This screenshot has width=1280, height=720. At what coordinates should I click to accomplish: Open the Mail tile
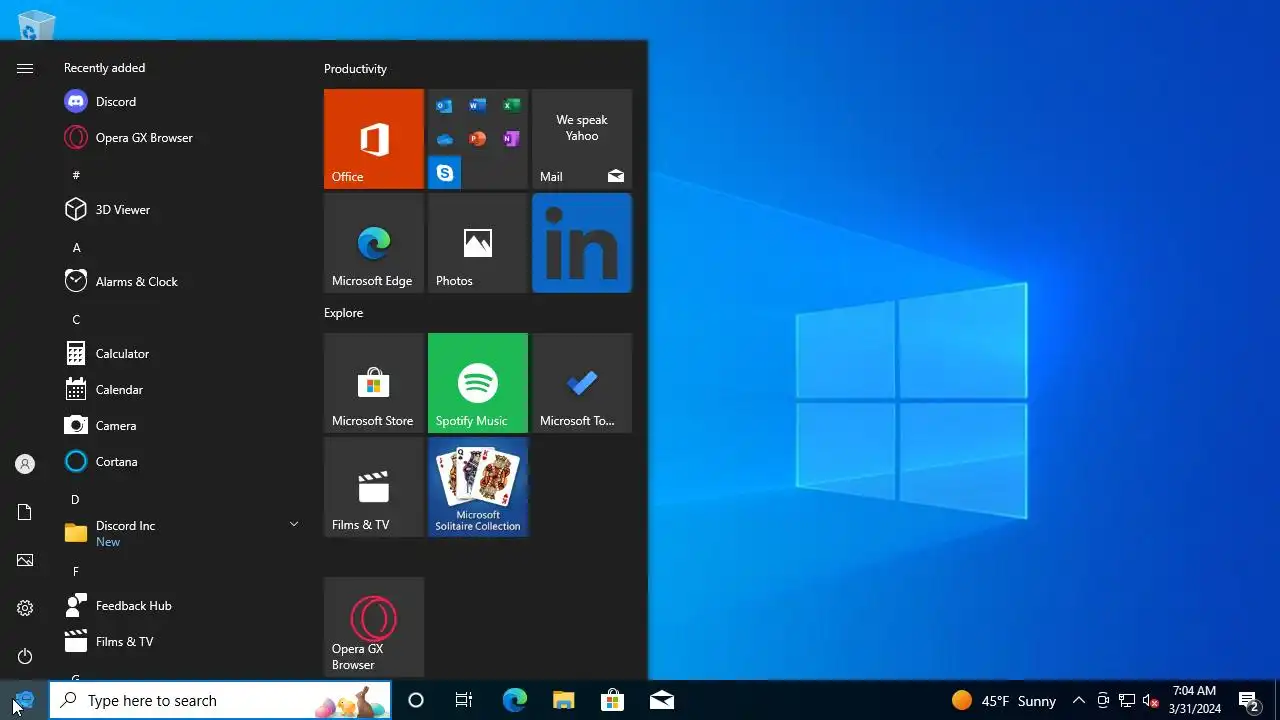(582, 139)
